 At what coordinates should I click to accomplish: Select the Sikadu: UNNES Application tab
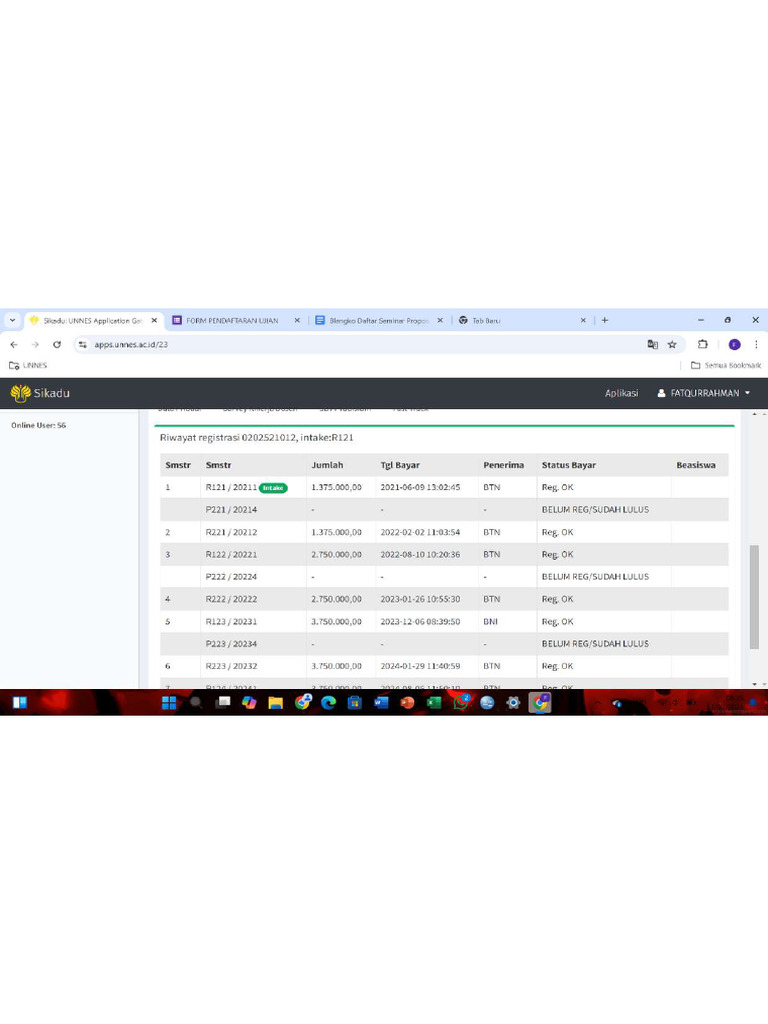(92, 321)
